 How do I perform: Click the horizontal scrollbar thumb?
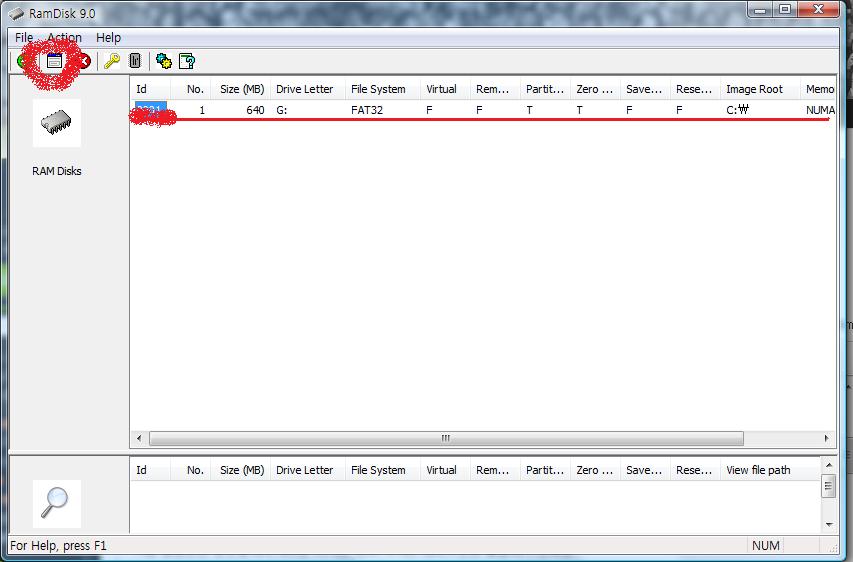[x=446, y=438]
